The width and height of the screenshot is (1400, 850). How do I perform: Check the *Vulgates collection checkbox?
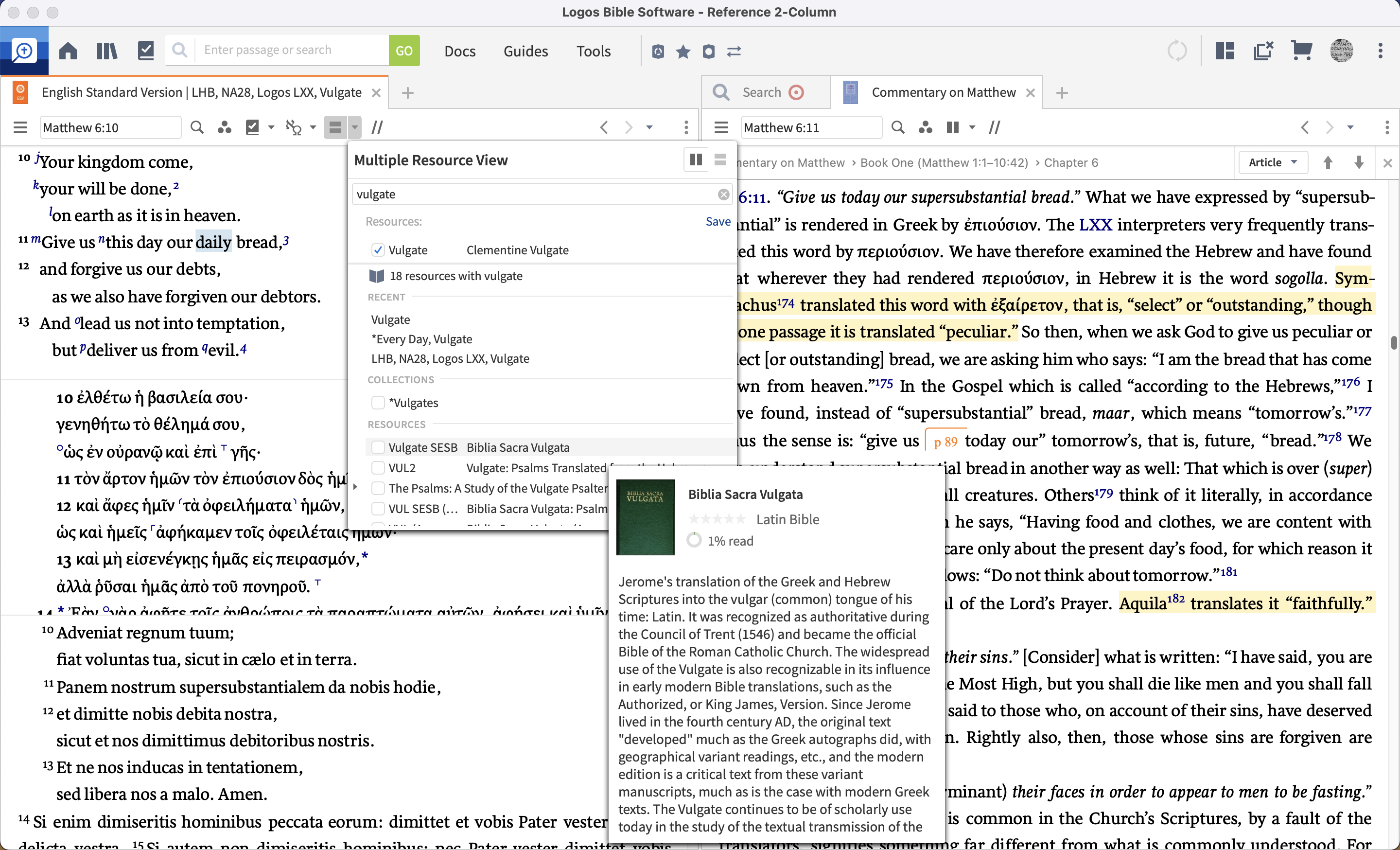pyautogui.click(x=378, y=403)
